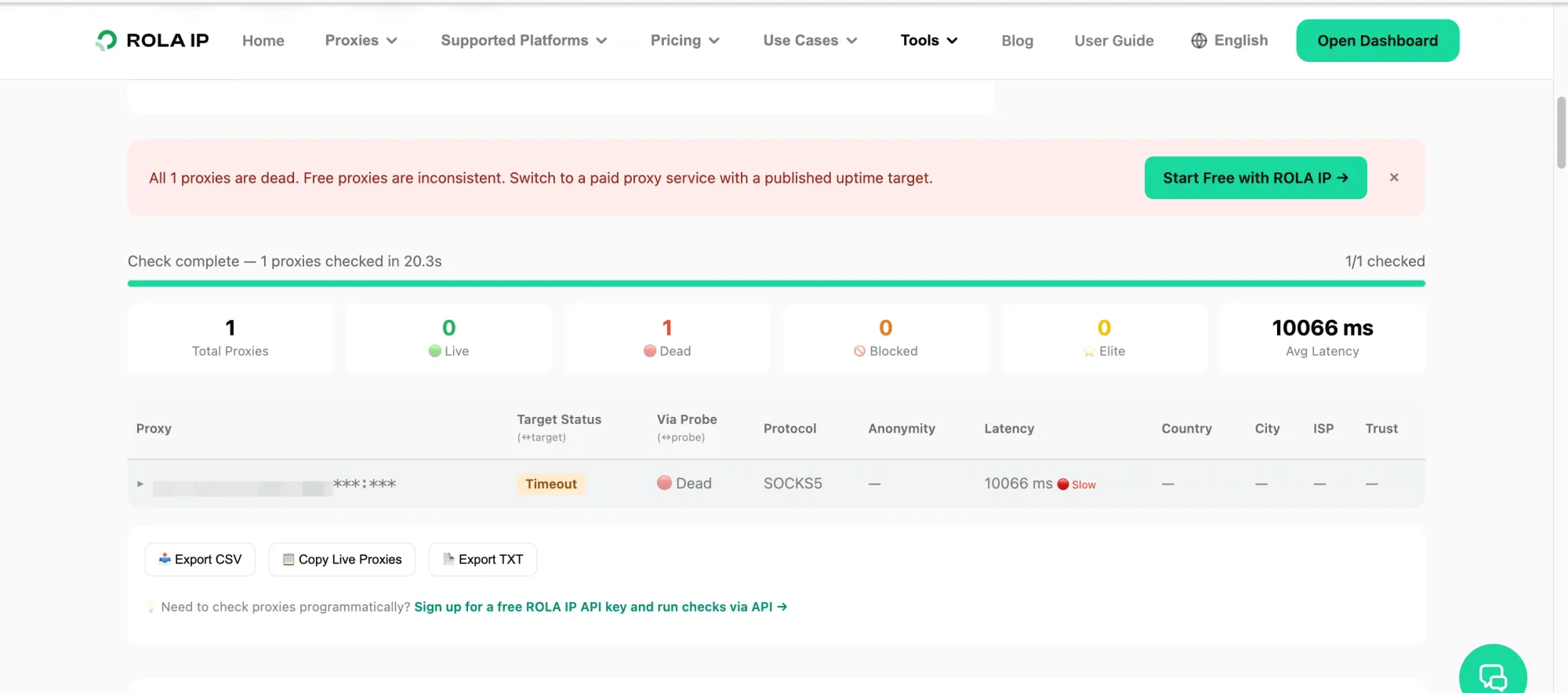Screen dimensions: 1568x693
Task: Click the red Slow indicator
Action: point(1076,484)
